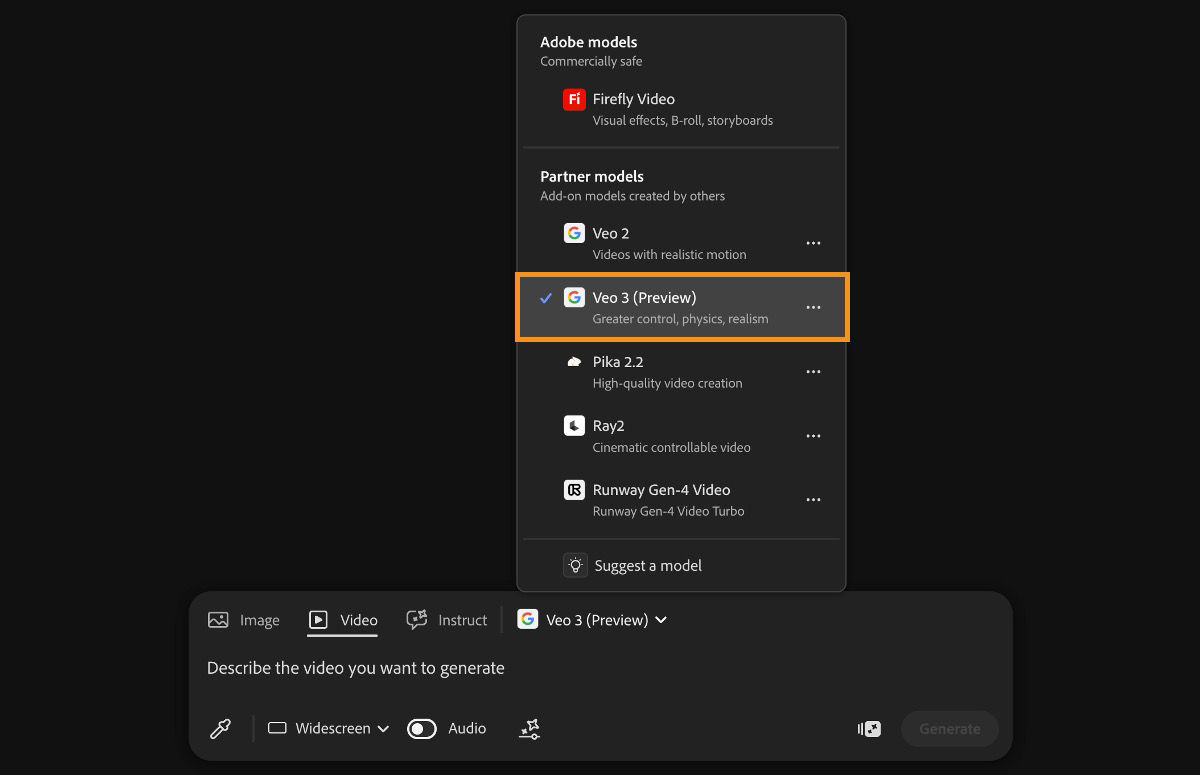Click the lightbulb icon for Suggest a model
Viewport: 1200px width, 775px height.
point(575,565)
